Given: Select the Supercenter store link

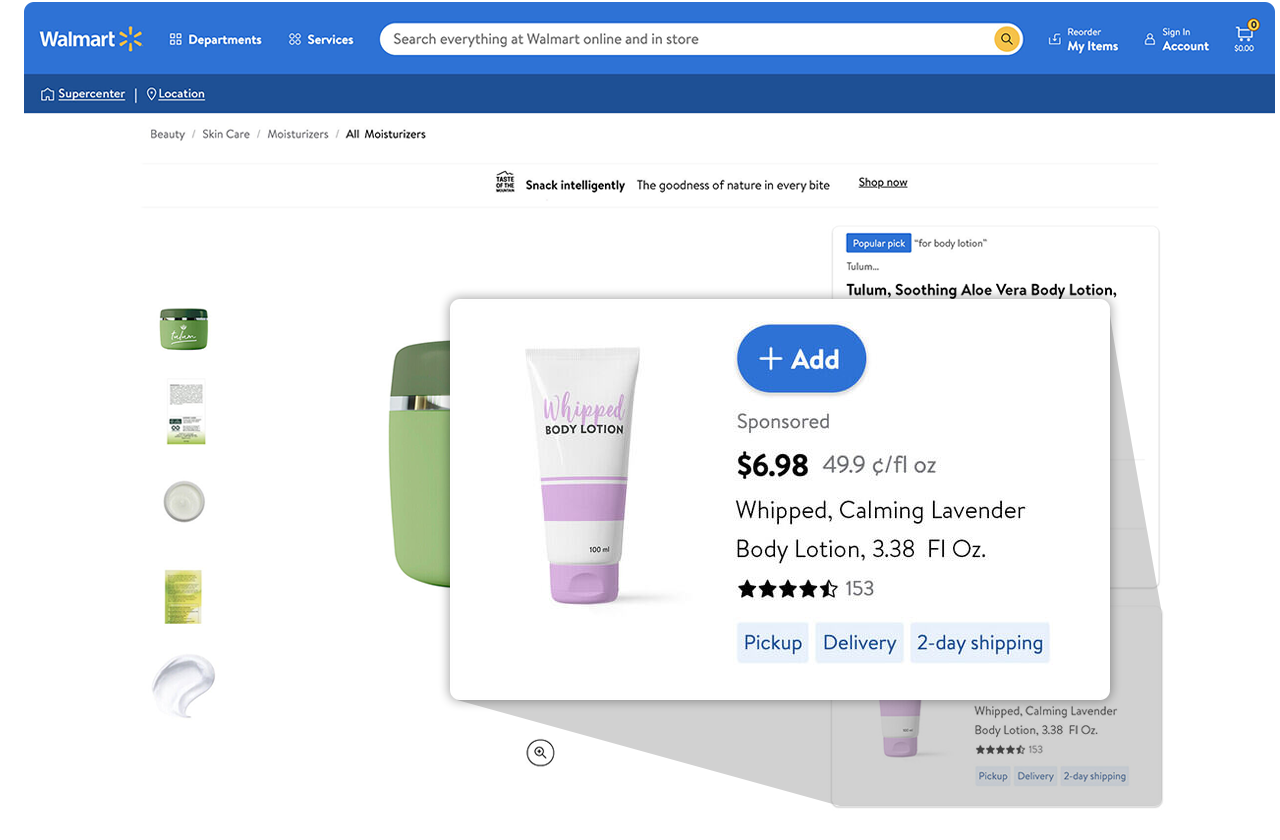Looking at the screenshot, I should click(x=83, y=94).
